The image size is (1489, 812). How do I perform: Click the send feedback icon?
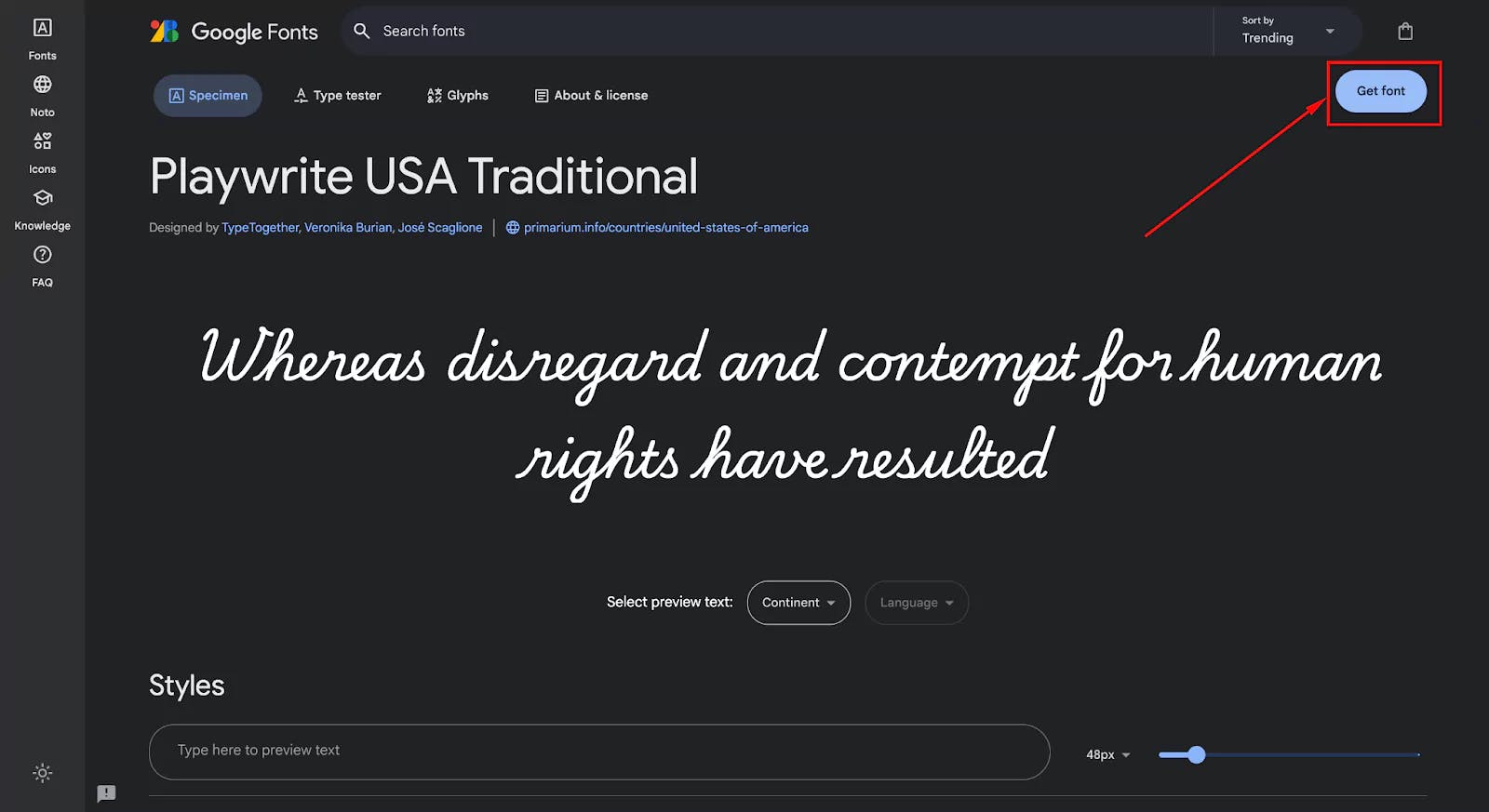pos(106,793)
